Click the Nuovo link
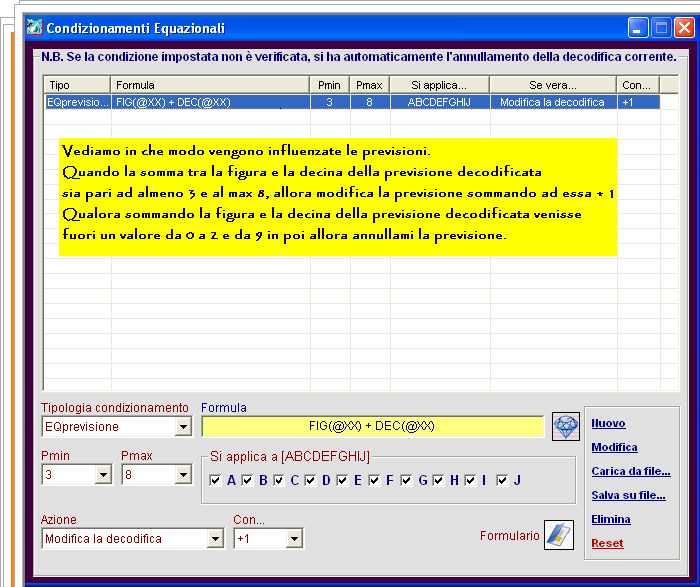 (x=608, y=423)
